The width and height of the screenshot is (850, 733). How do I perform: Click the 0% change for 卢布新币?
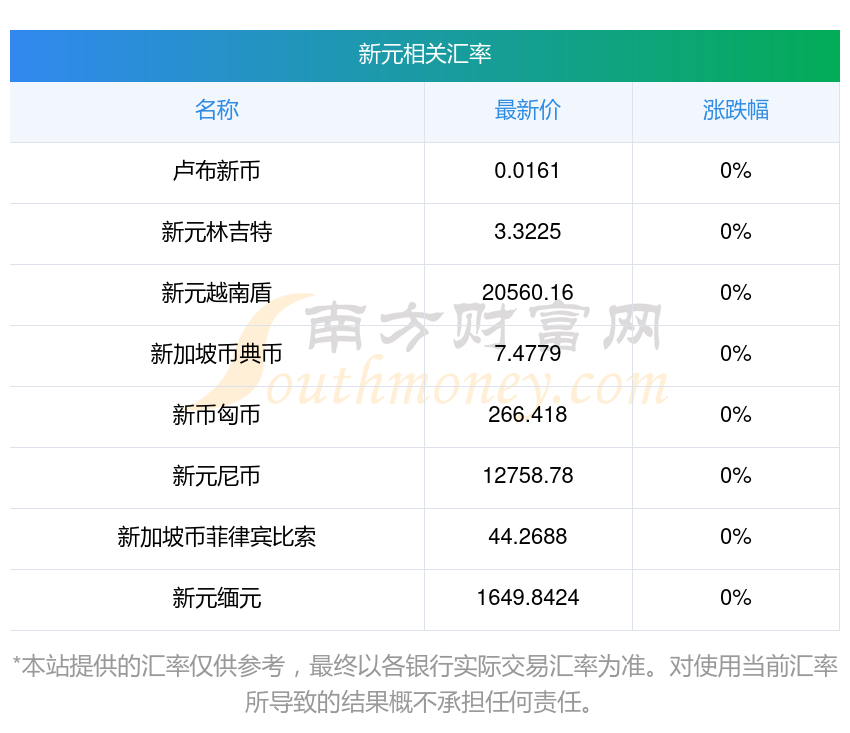(x=736, y=171)
